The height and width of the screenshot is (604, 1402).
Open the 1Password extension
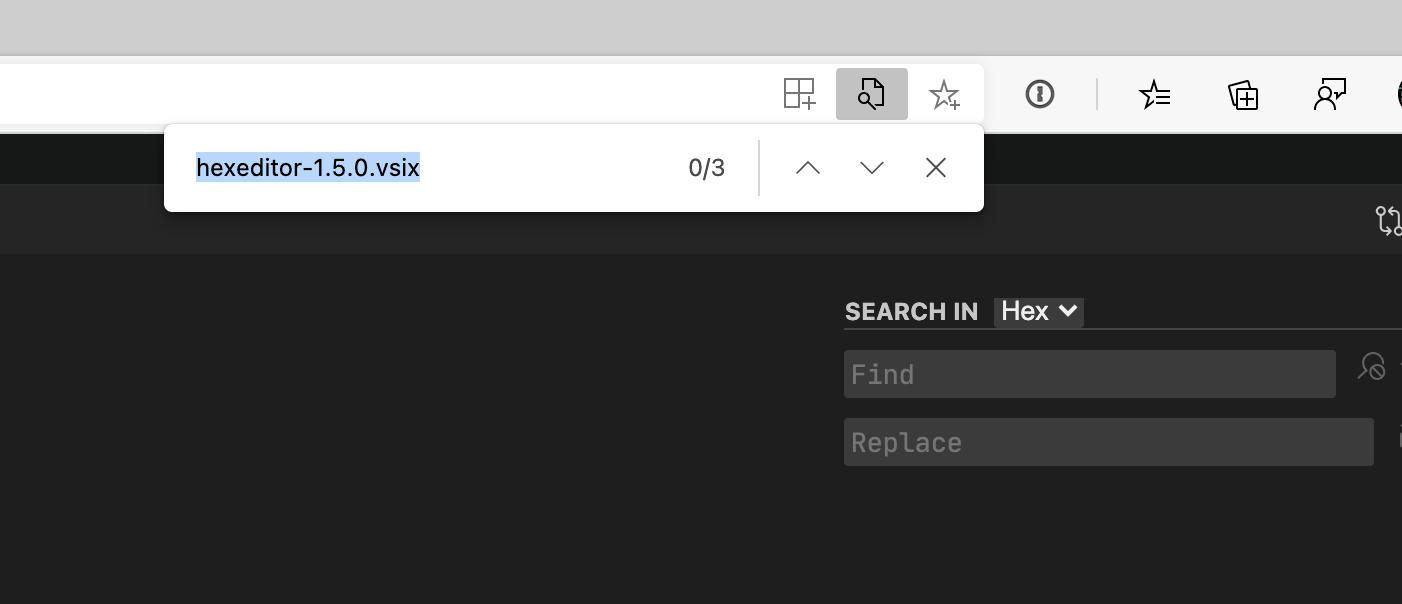point(1039,94)
